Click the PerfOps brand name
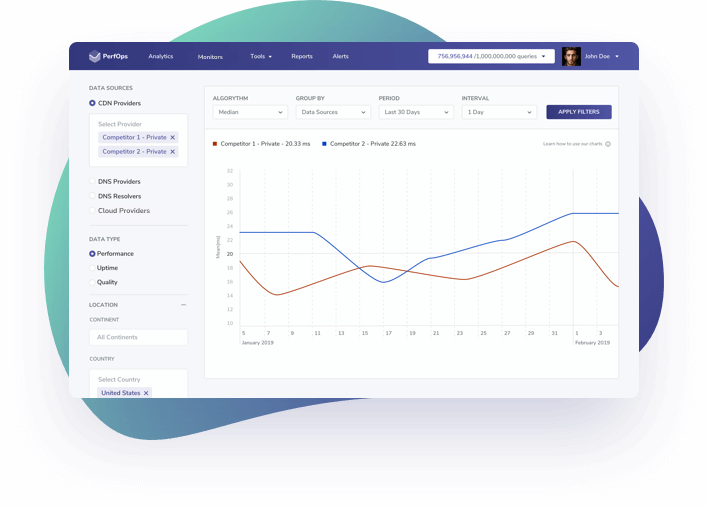The height and width of the screenshot is (507, 708). [x=115, y=56]
